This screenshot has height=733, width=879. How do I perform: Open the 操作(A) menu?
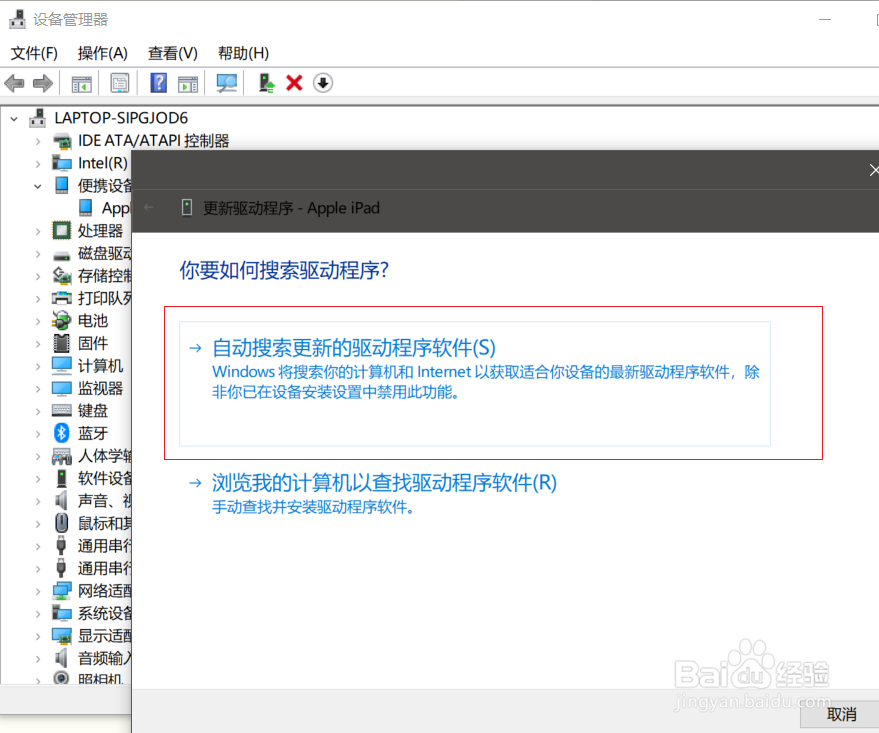point(102,52)
